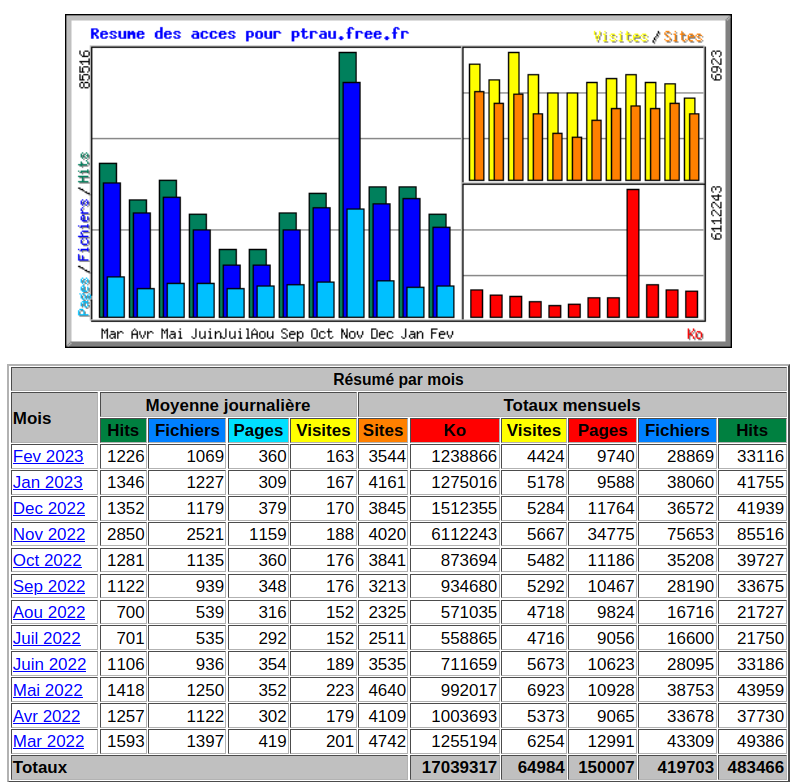808x782 pixels.
Task: Click the total Ko value 17039317
Action: click(x=459, y=768)
